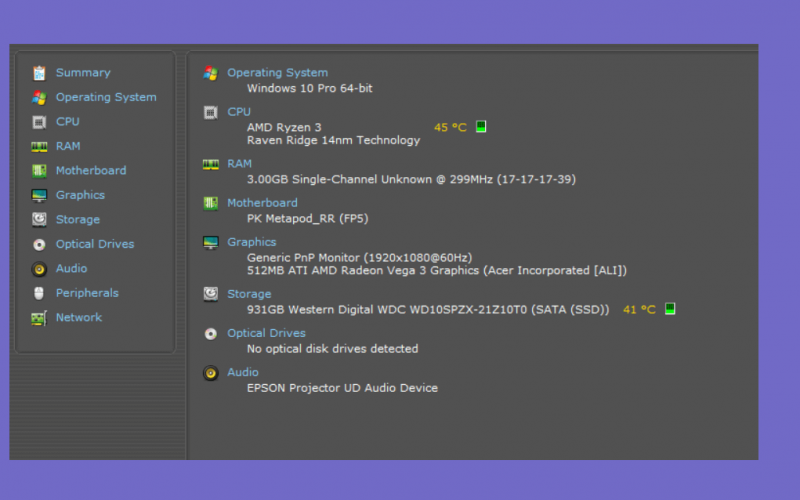This screenshot has height=500, width=800.
Task: Click the 45 °C CPU temperature reading
Action: click(450, 127)
